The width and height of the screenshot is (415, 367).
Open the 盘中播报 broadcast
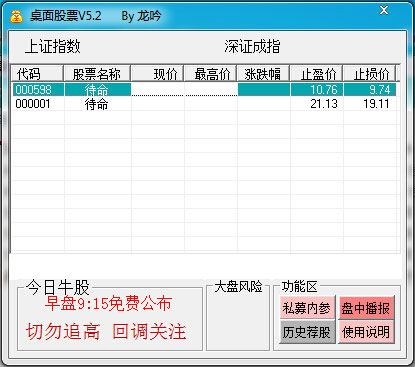click(366, 308)
